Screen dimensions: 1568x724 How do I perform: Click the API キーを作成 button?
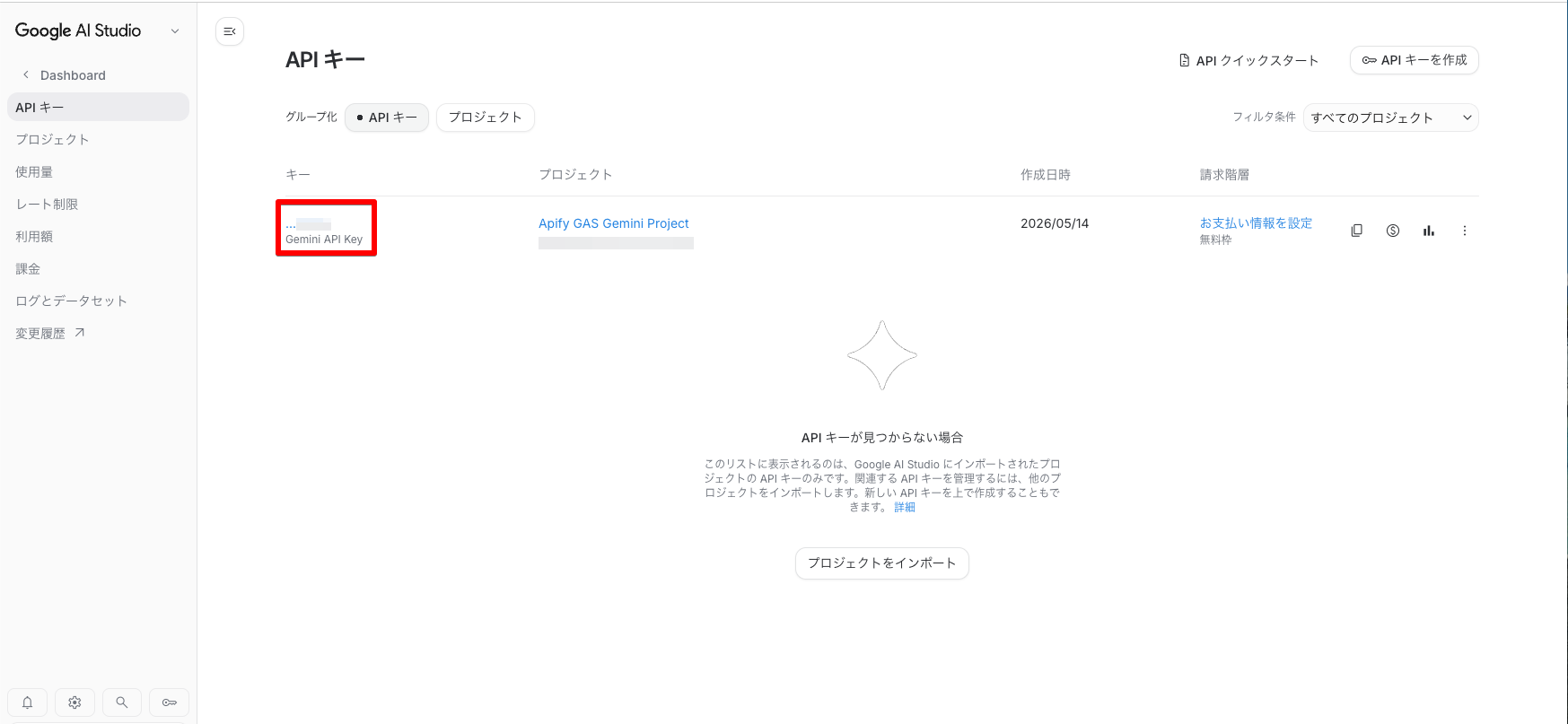click(x=1414, y=60)
